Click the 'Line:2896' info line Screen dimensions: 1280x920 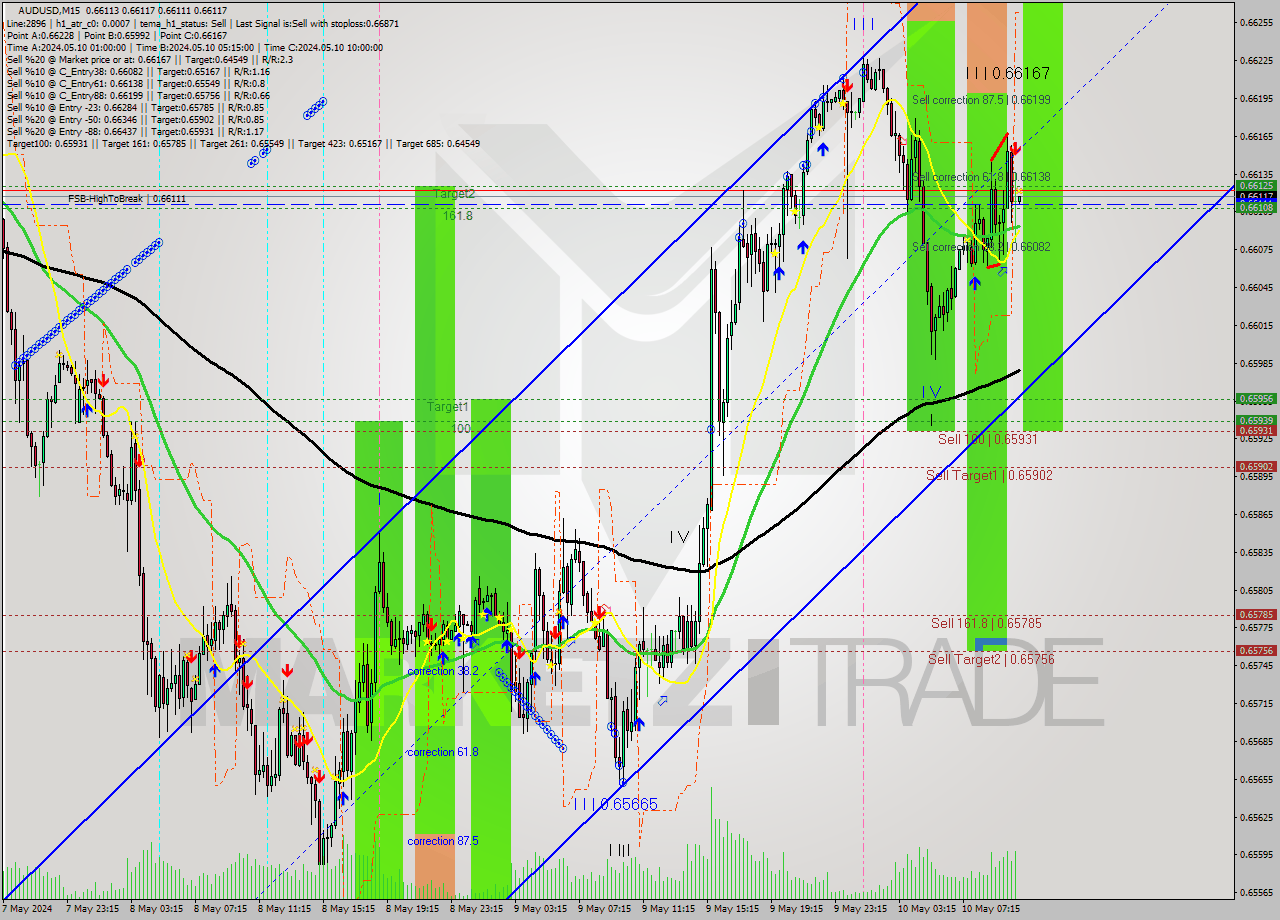coord(201,22)
